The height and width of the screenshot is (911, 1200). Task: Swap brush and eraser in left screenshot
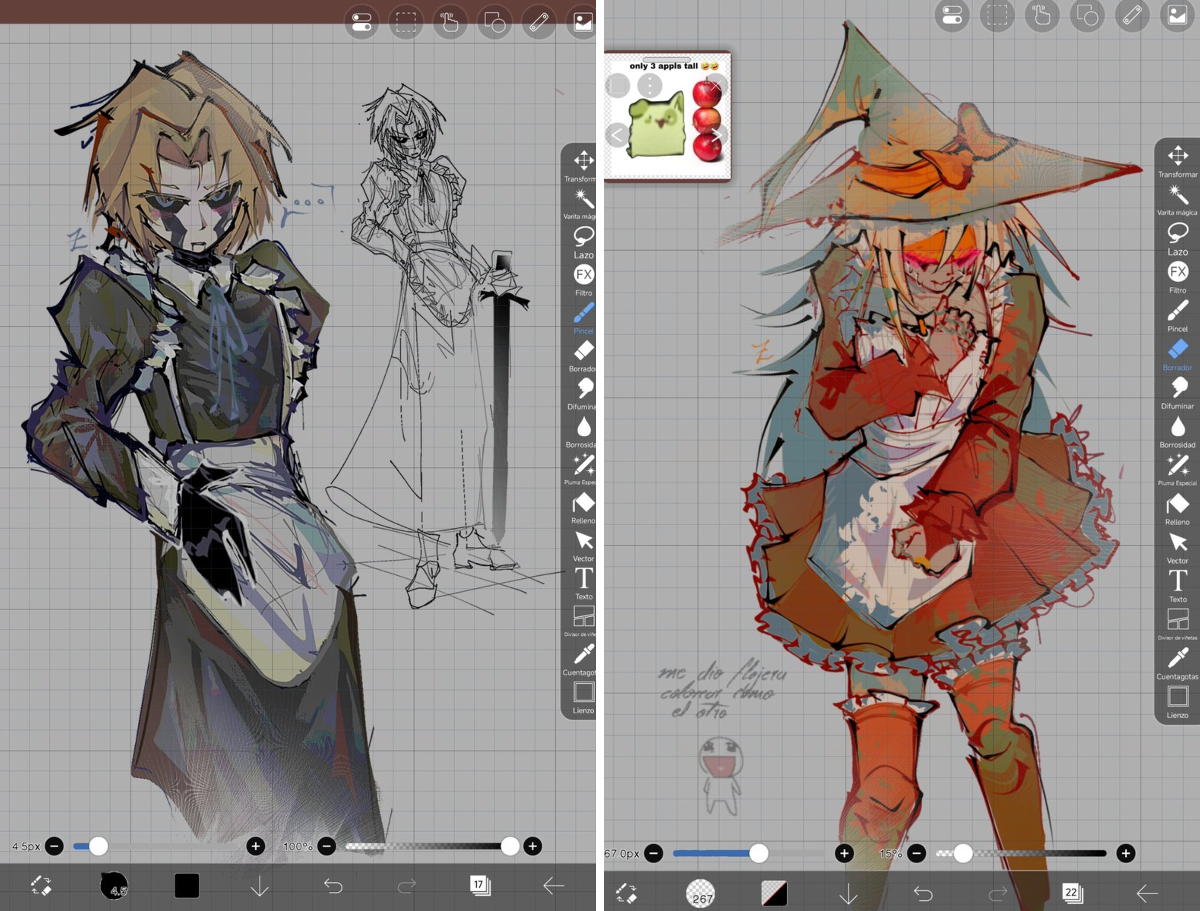(41, 885)
